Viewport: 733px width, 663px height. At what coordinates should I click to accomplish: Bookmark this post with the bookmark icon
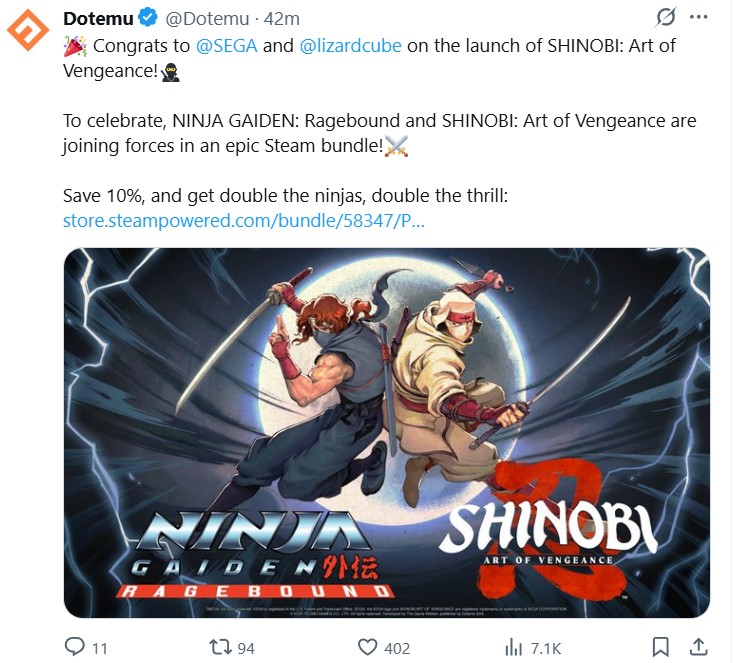[660, 648]
